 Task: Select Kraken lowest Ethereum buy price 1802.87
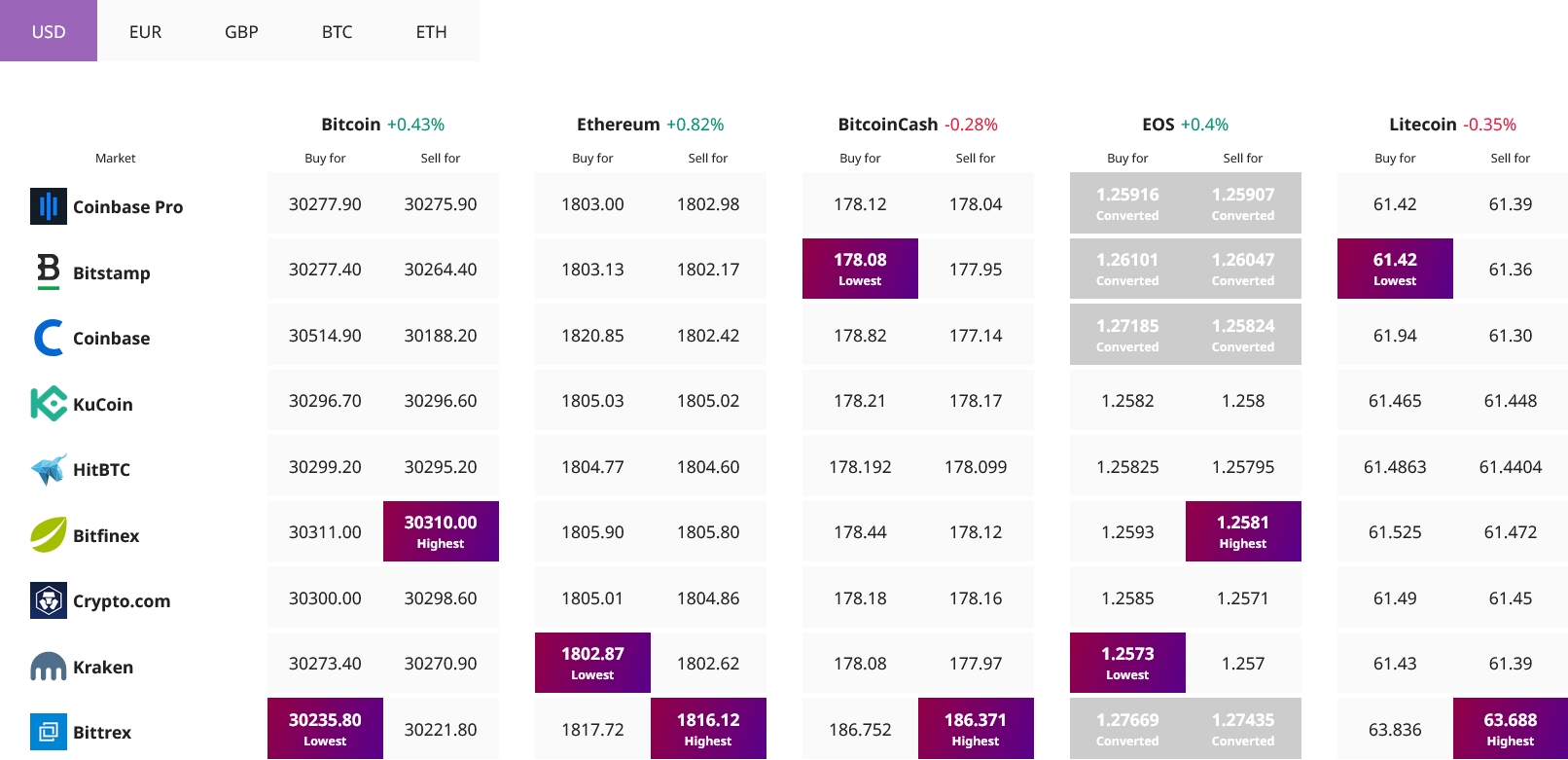click(x=592, y=663)
